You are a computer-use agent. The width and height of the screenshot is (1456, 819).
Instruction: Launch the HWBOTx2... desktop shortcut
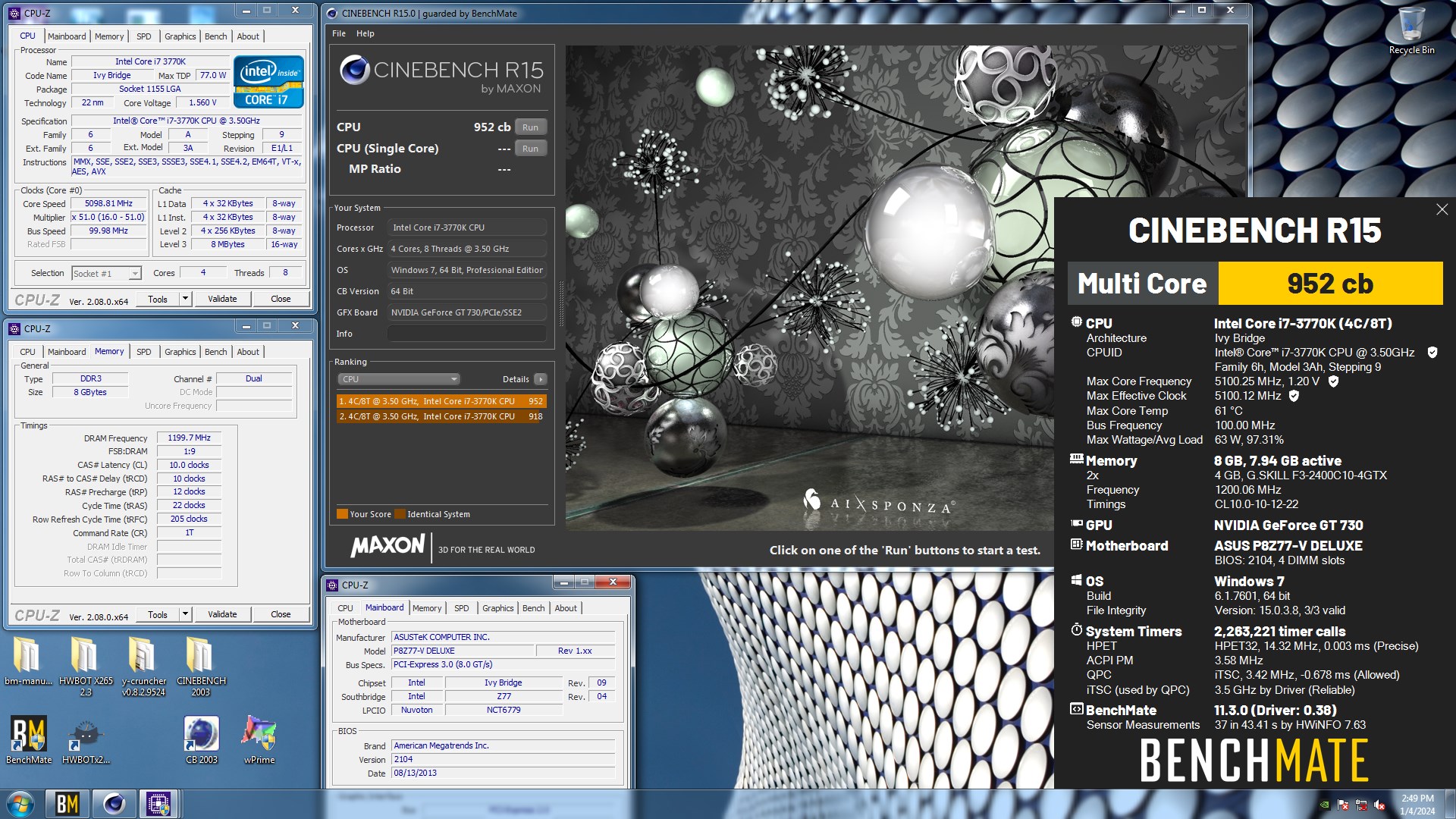(x=86, y=740)
